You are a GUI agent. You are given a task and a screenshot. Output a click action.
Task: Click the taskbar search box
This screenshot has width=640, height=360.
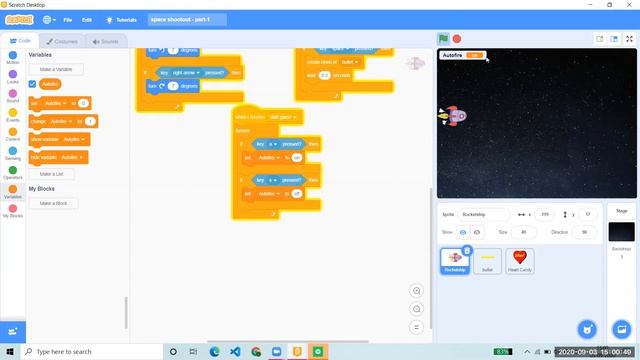pyautogui.click(x=91, y=351)
